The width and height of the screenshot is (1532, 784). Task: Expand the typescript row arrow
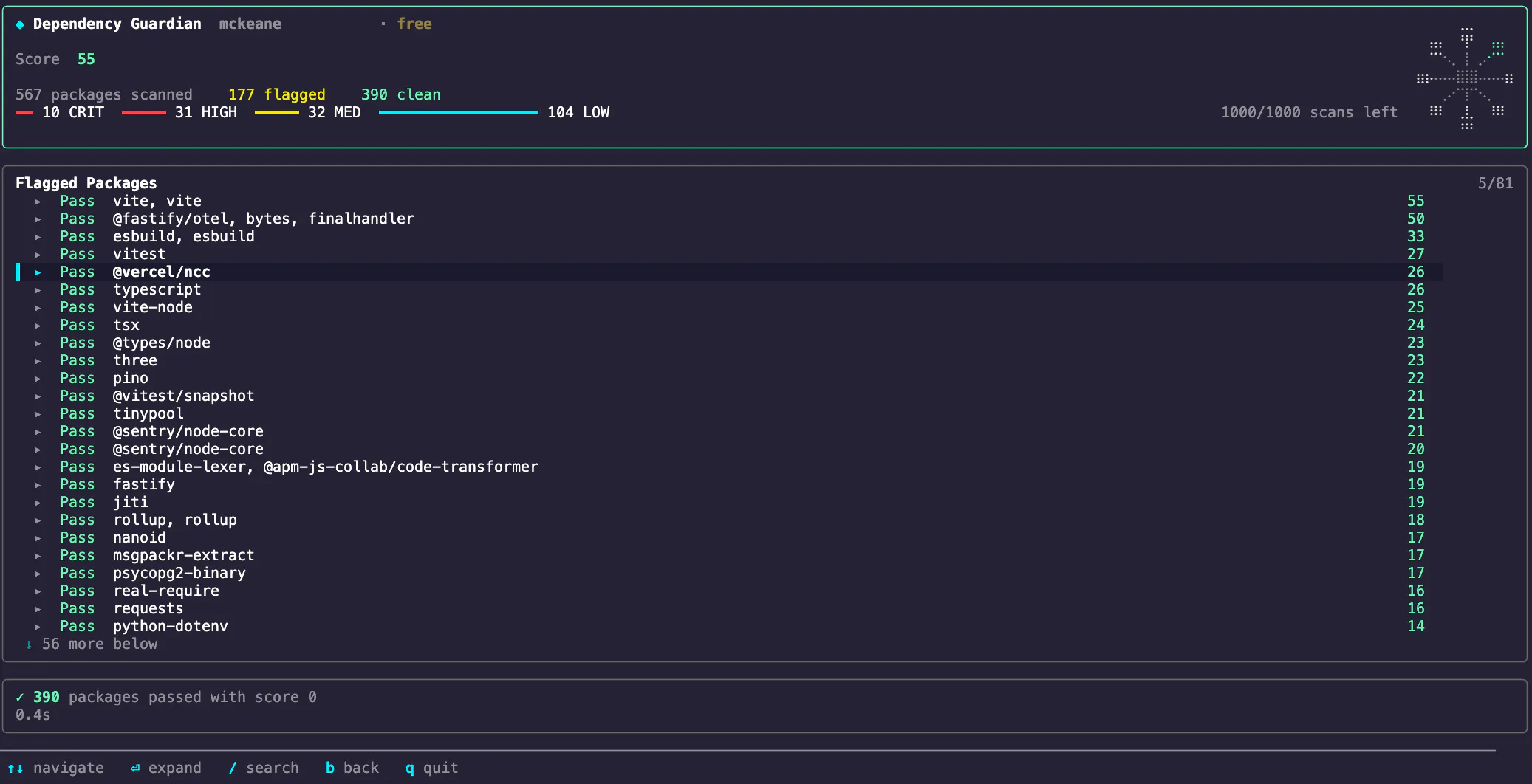tap(38, 290)
